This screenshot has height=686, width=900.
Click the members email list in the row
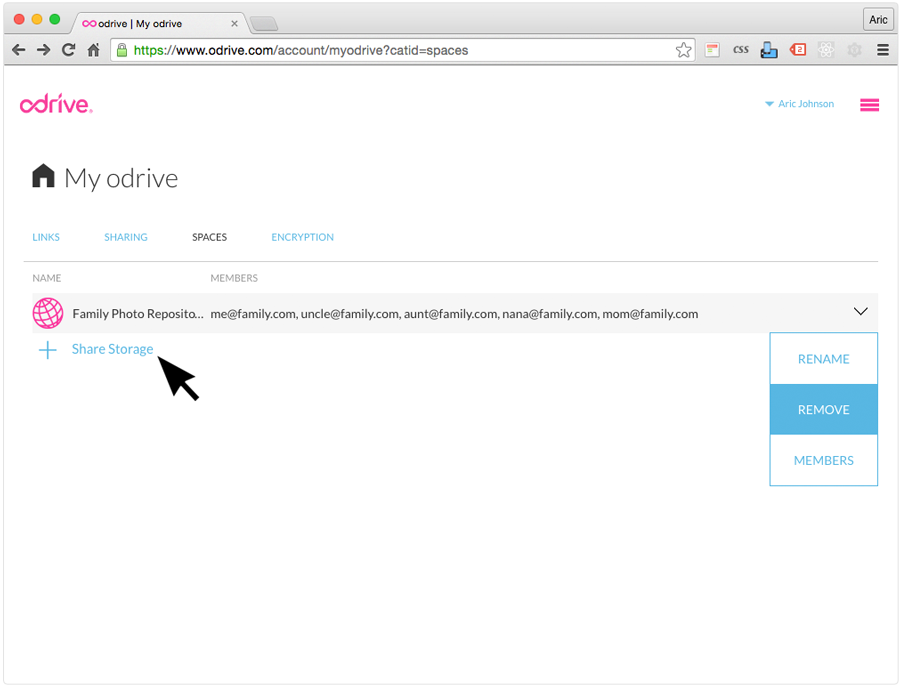pos(454,314)
